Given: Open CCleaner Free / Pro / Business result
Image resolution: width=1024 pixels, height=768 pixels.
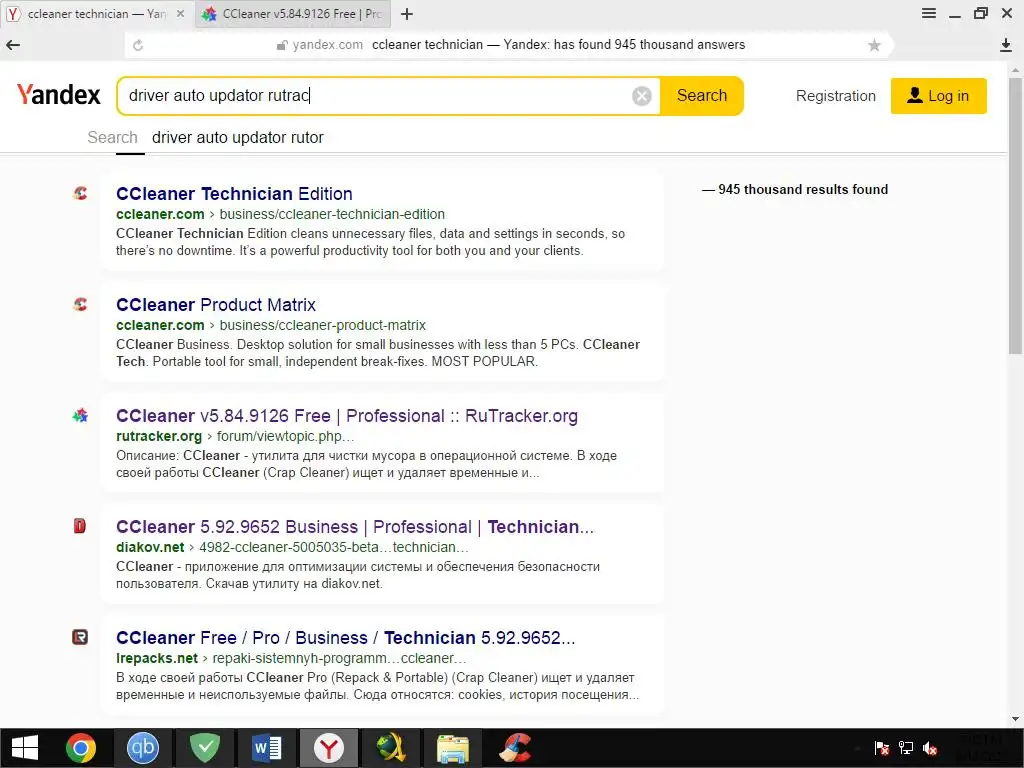Looking at the screenshot, I should [345, 638].
